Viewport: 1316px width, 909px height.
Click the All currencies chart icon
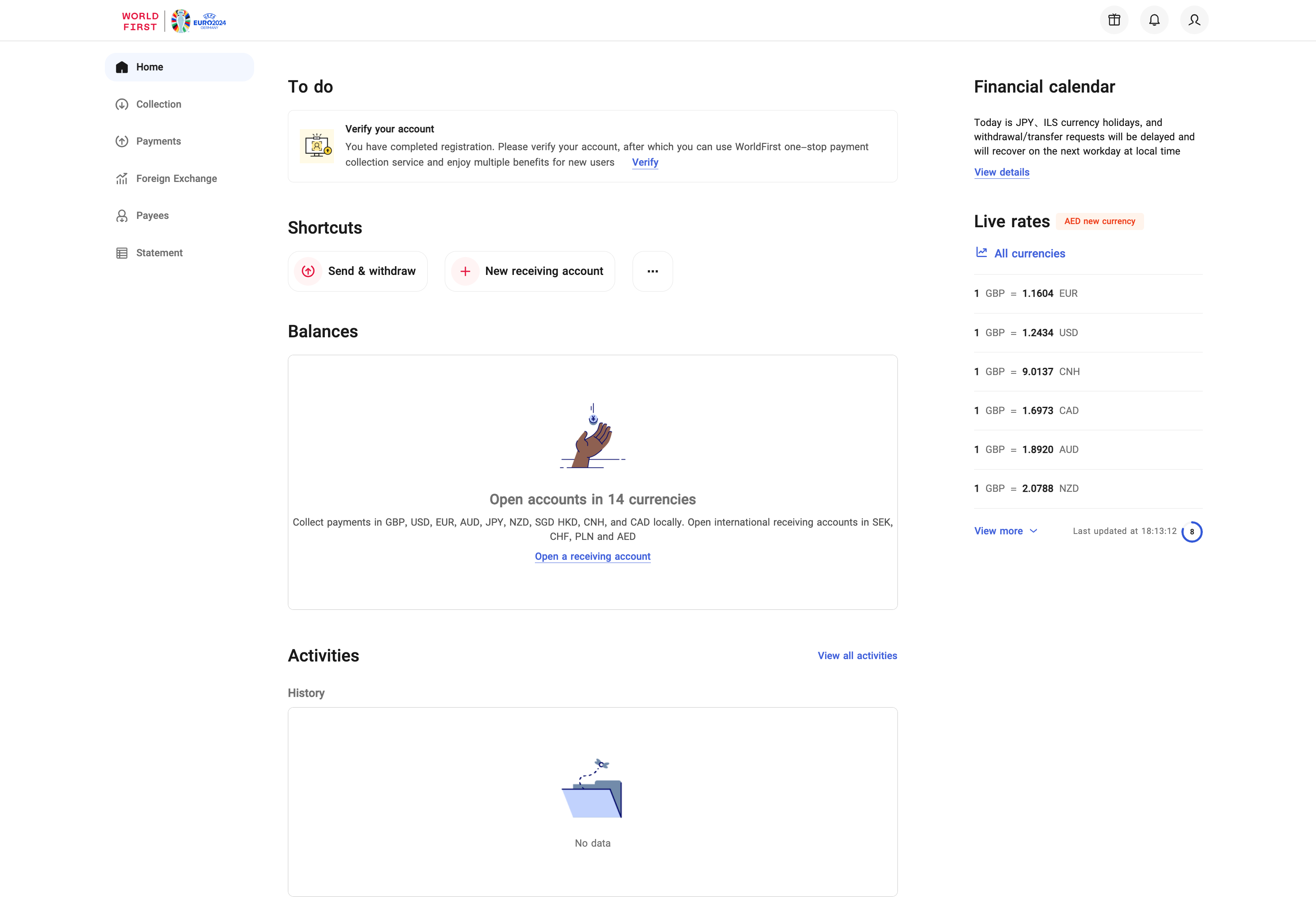pyautogui.click(x=981, y=252)
